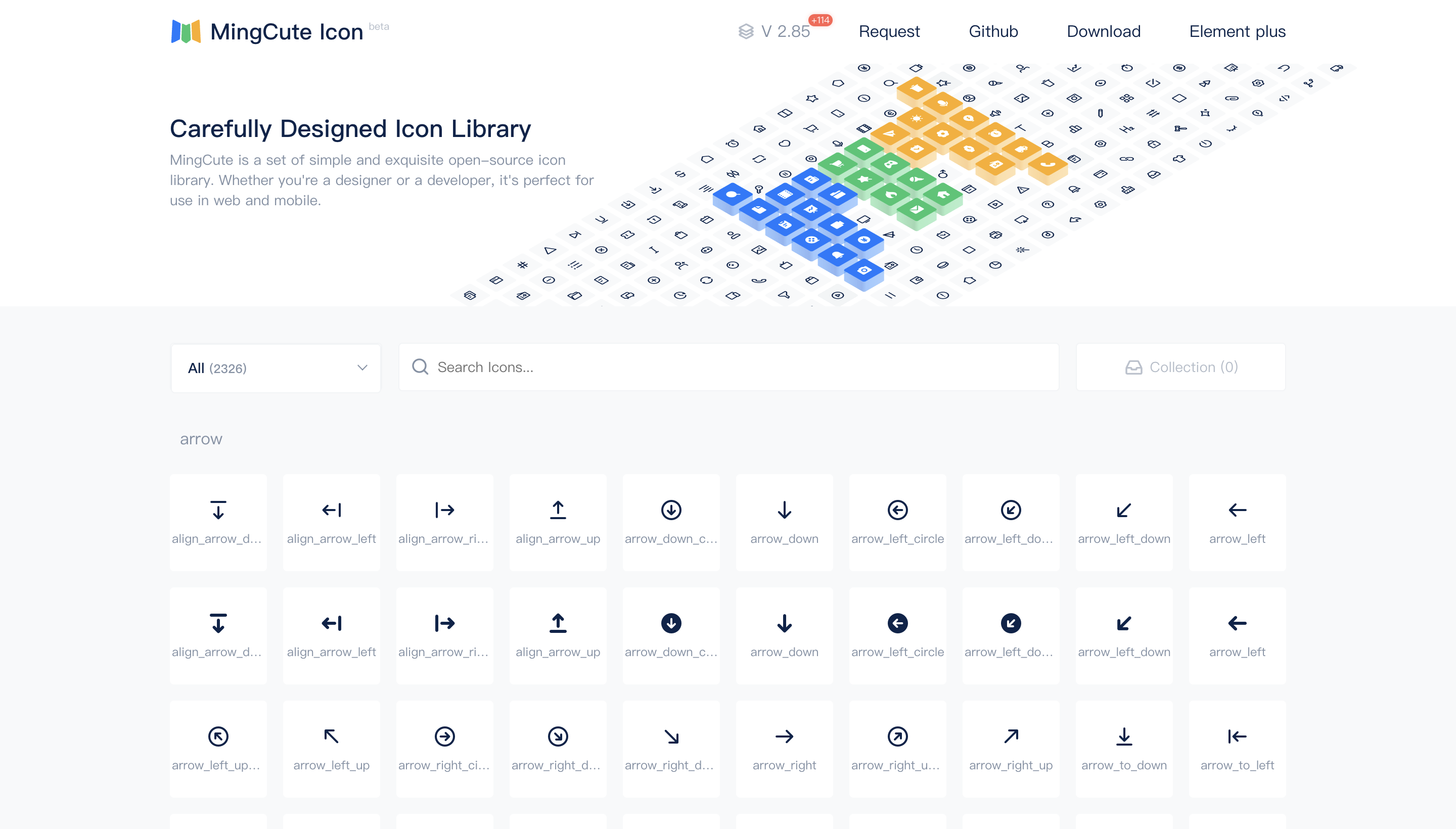The image size is (1456, 829).
Task: Open the All (2326) category dropdown
Action: (275, 368)
